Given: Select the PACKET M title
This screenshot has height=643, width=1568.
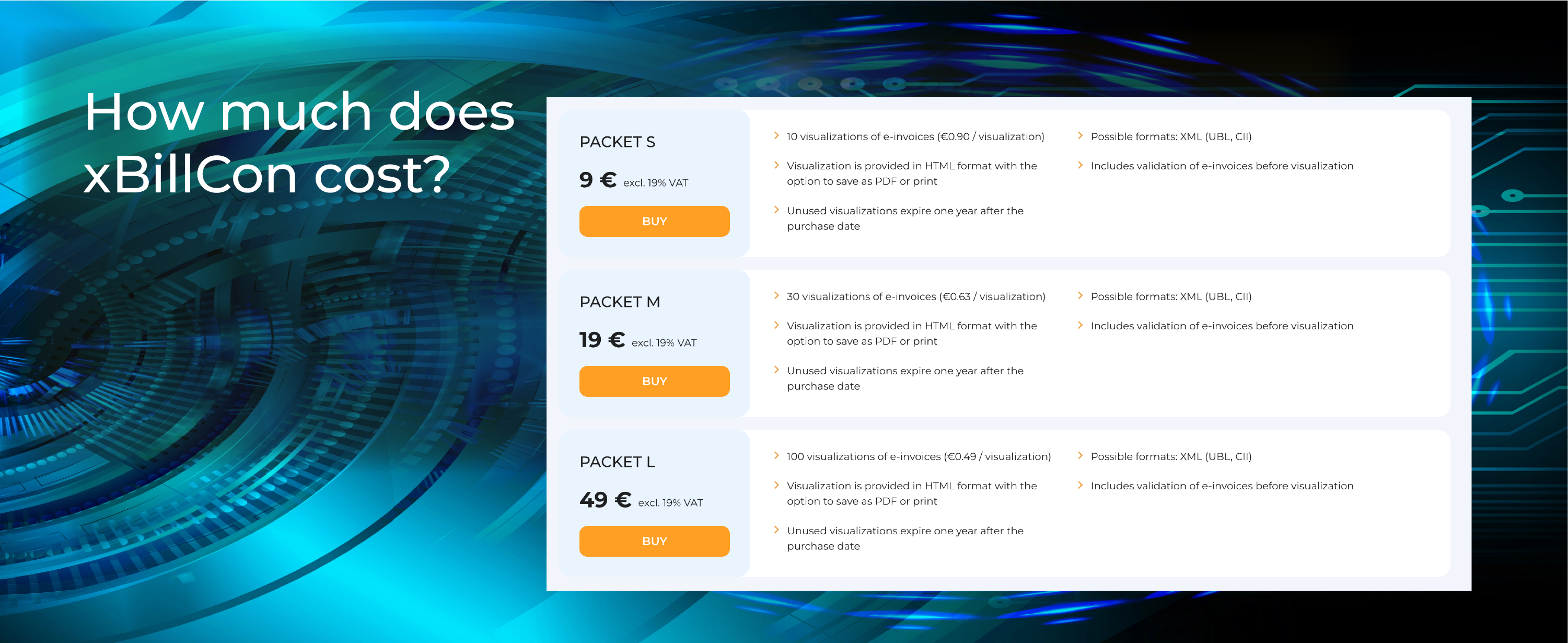Looking at the screenshot, I should click(620, 302).
